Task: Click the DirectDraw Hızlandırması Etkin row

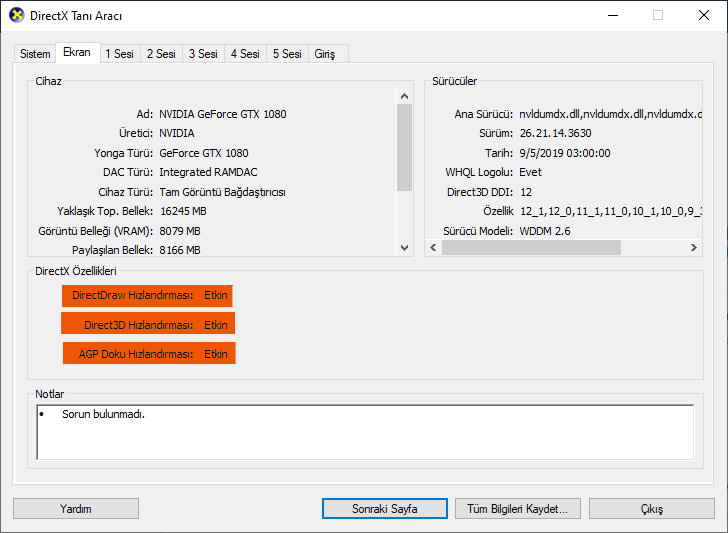Action: pyautogui.click(x=147, y=296)
